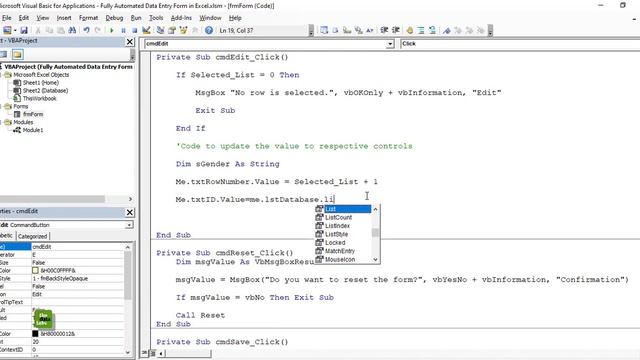This screenshot has height=360, width=640.
Task: Select Locked in the autocomplete popup
Action: (x=343, y=242)
